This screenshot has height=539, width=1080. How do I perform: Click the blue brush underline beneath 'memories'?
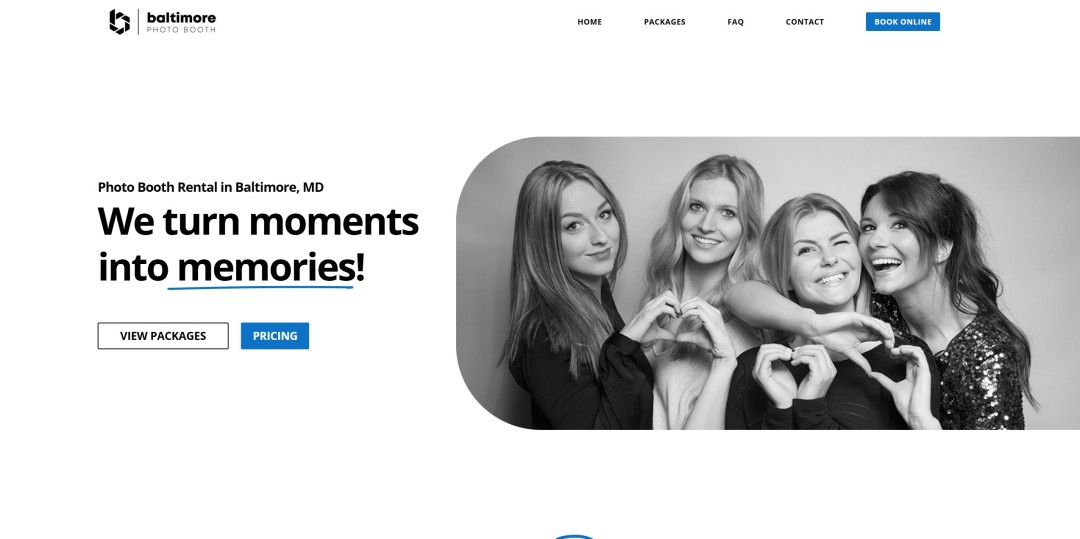(260, 287)
